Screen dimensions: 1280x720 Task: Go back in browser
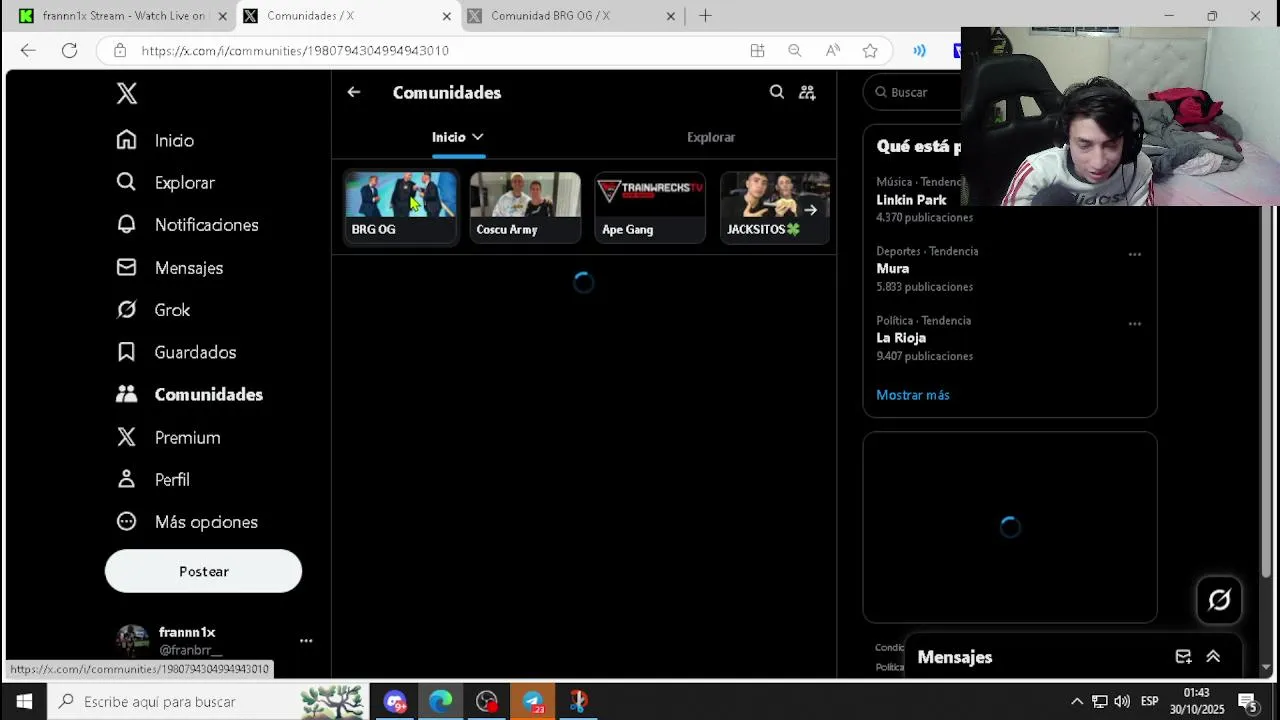click(x=28, y=50)
